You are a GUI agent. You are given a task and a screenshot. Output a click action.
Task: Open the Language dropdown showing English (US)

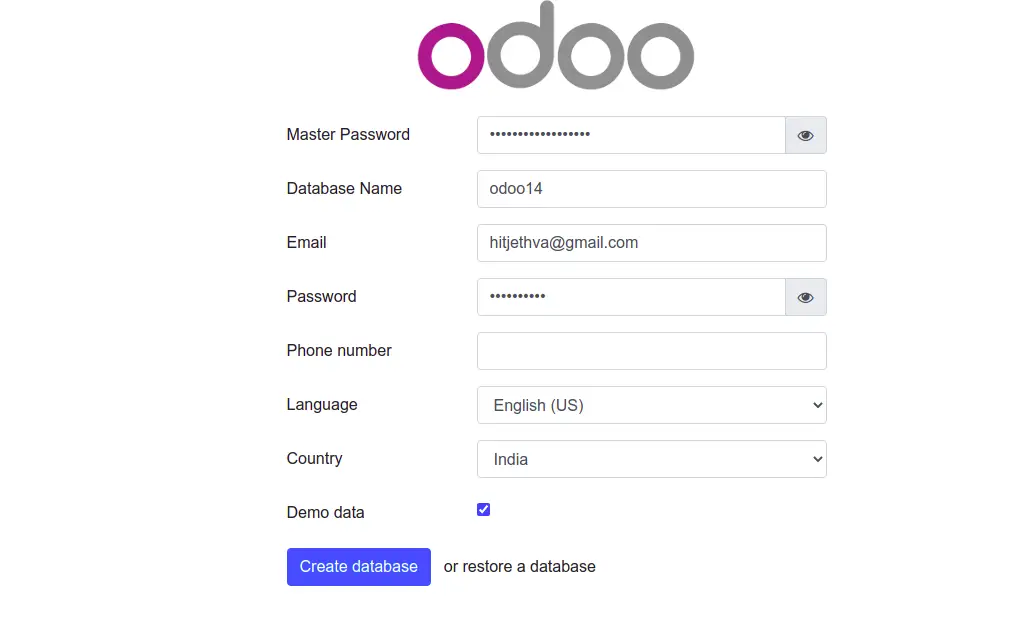[x=651, y=405]
